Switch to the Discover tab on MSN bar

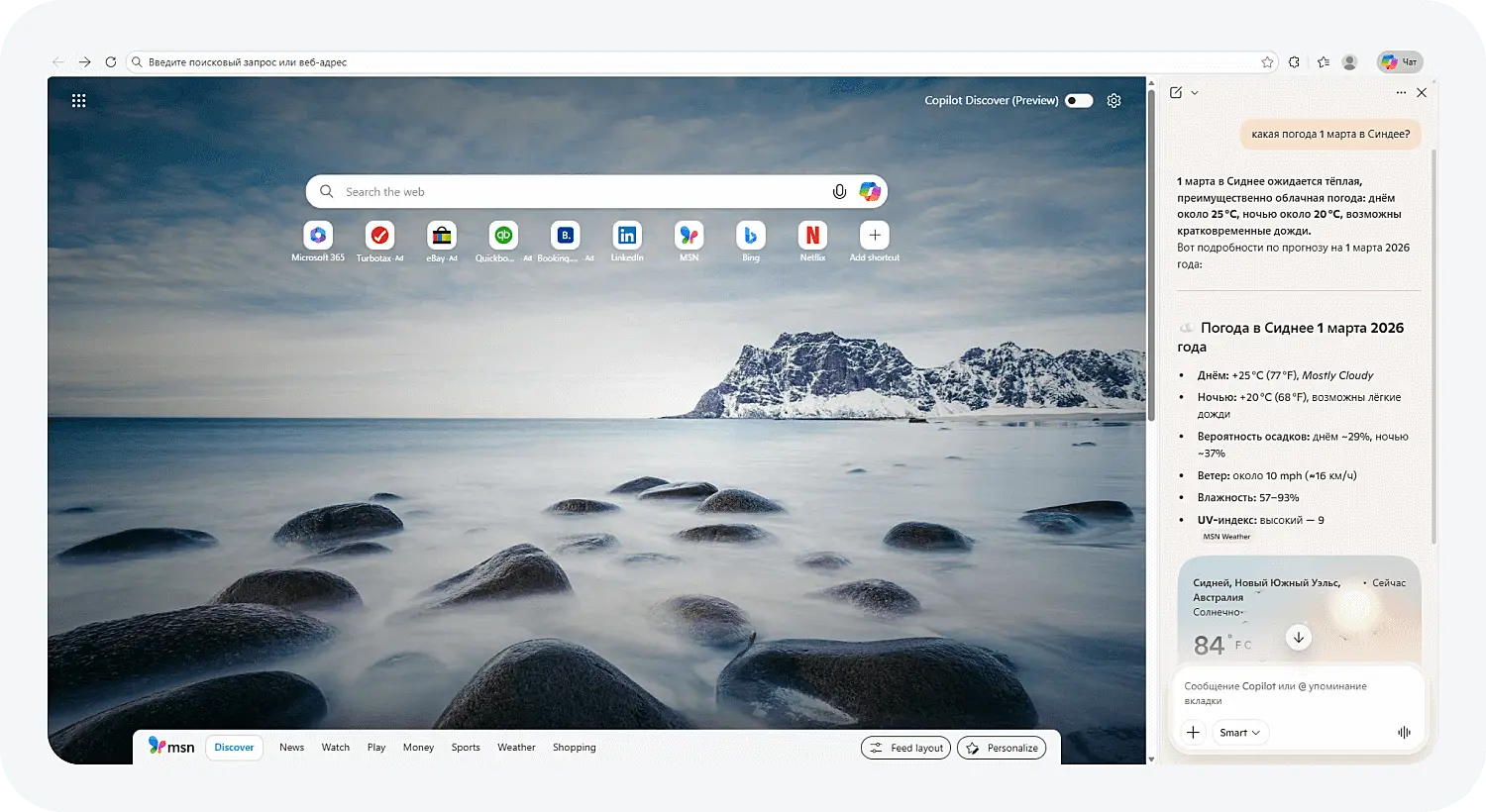pyautogui.click(x=234, y=748)
